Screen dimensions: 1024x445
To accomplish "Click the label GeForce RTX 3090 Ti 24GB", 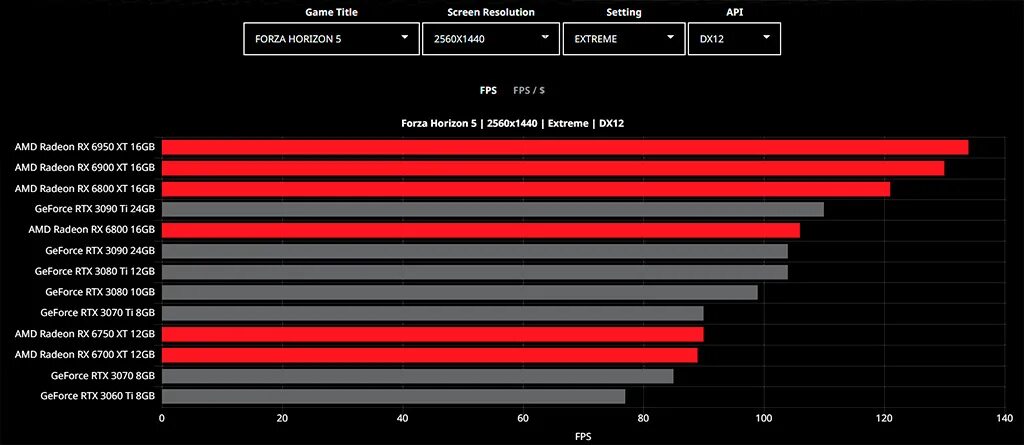I will pos(95,209).
